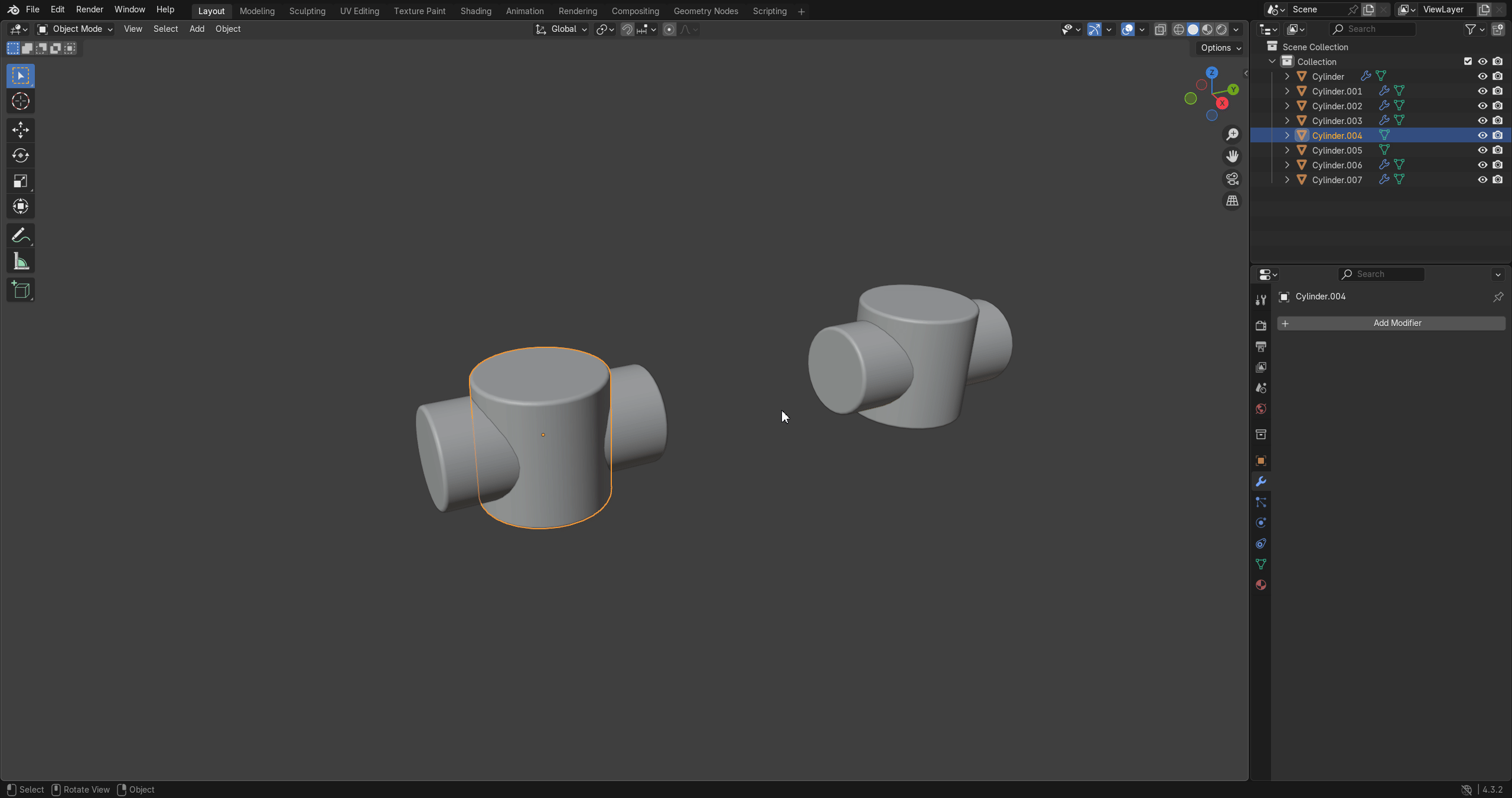Screen dimensions: 1512x798
Task: Click the Pan view hand icon
Action: [x=1232, y=157]
